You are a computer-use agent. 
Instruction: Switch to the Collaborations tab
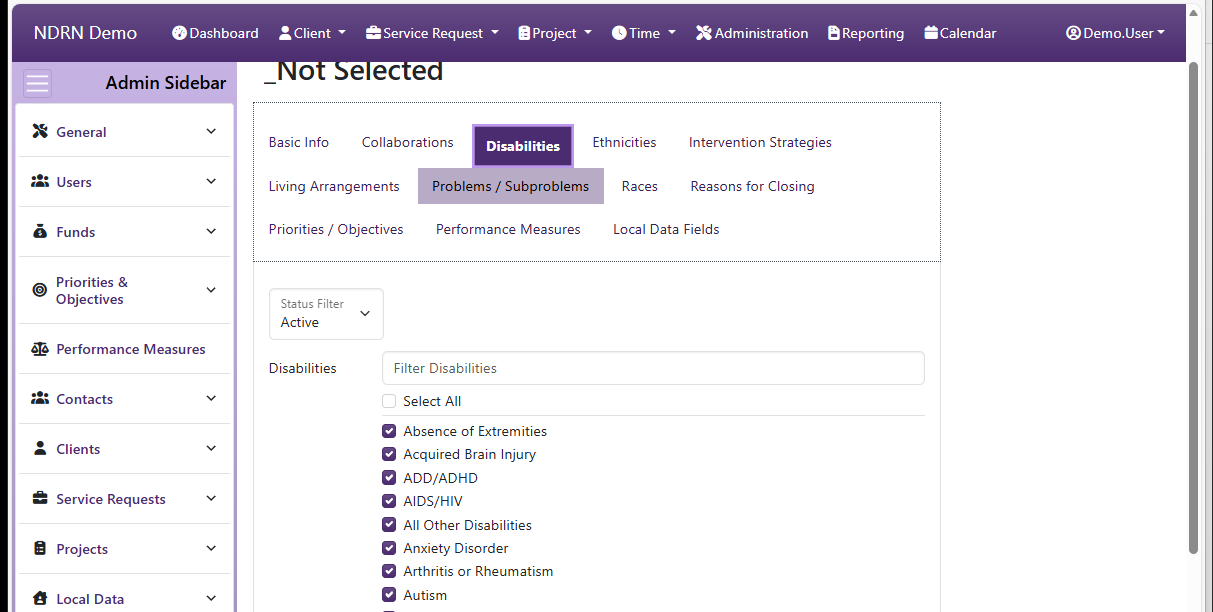407,143
